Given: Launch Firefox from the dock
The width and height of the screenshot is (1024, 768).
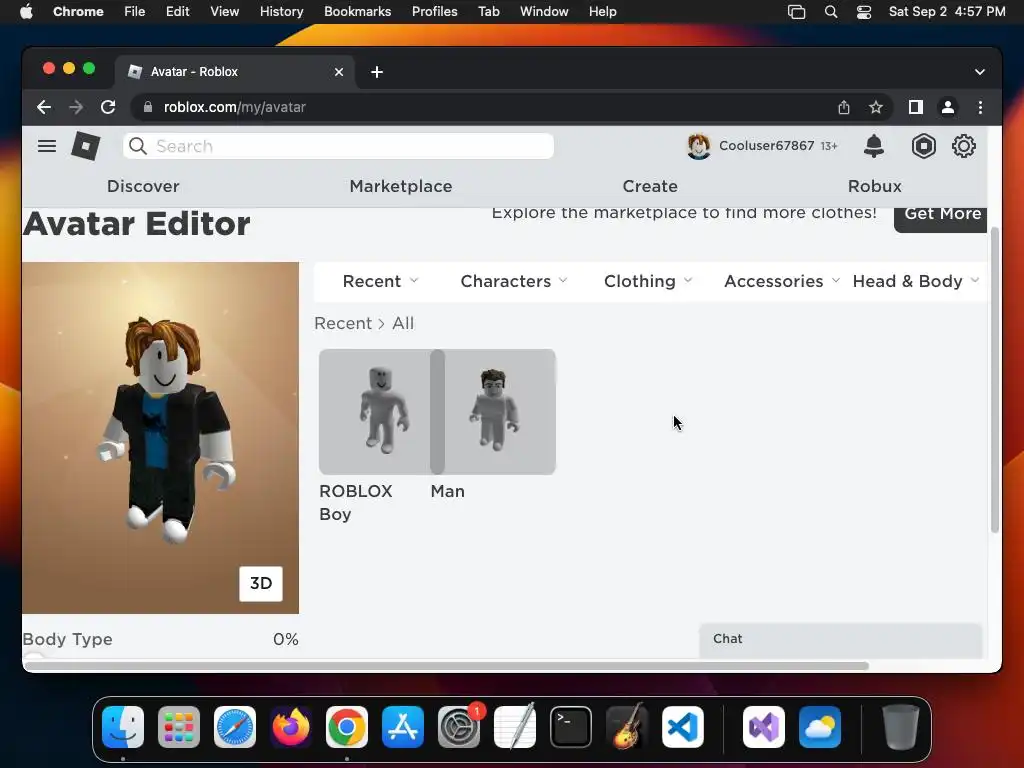Looking at the screenshot, I should [x=291, y=727].
